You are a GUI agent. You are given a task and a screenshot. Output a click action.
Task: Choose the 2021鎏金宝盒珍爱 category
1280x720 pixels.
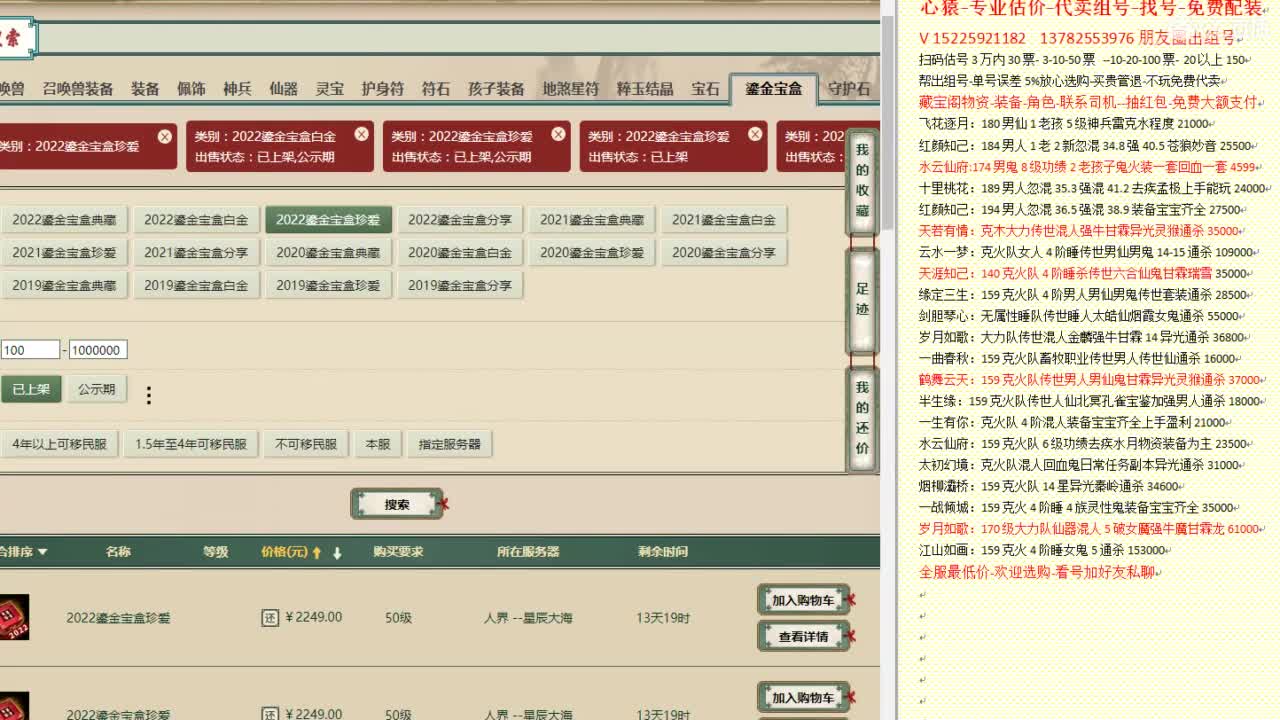(x=64, y=252)
